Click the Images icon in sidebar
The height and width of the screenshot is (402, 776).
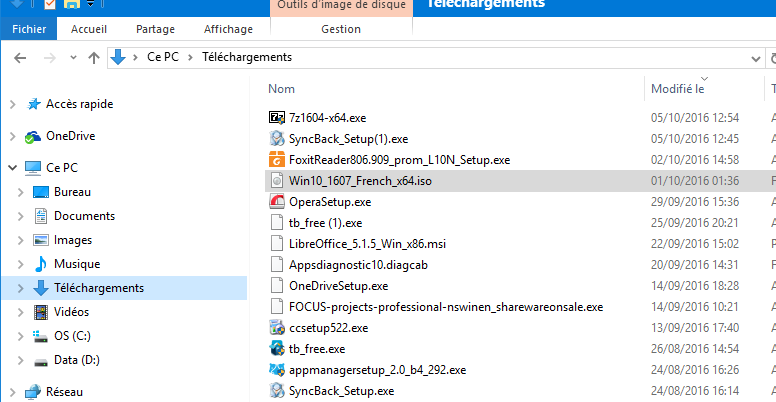tap(41, 240)
